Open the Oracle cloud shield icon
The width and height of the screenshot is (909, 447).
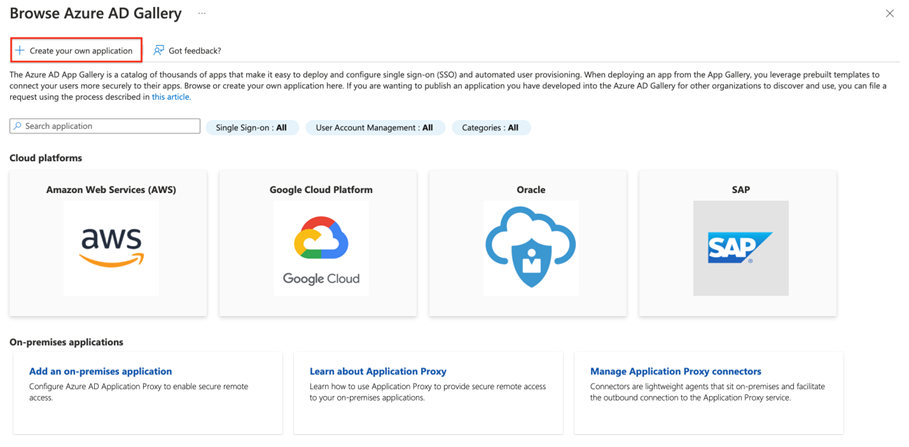(530, 247)
